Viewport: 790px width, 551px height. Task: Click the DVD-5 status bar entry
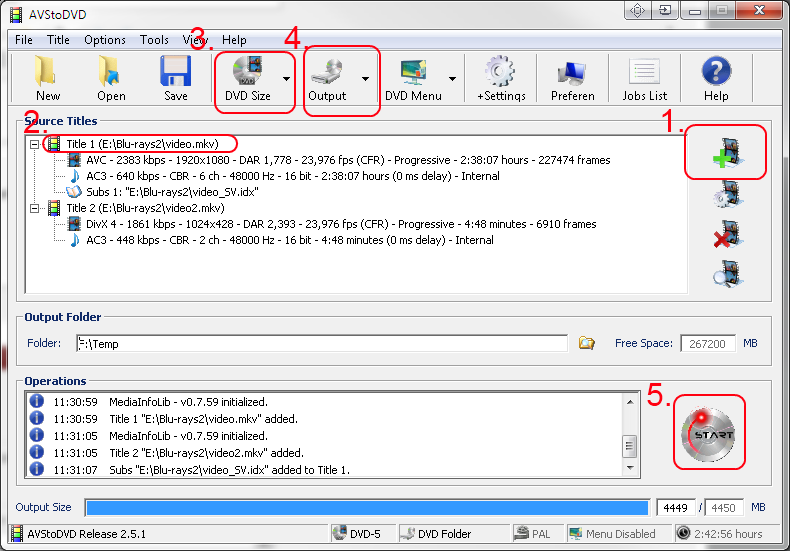[x=364, y=533]
